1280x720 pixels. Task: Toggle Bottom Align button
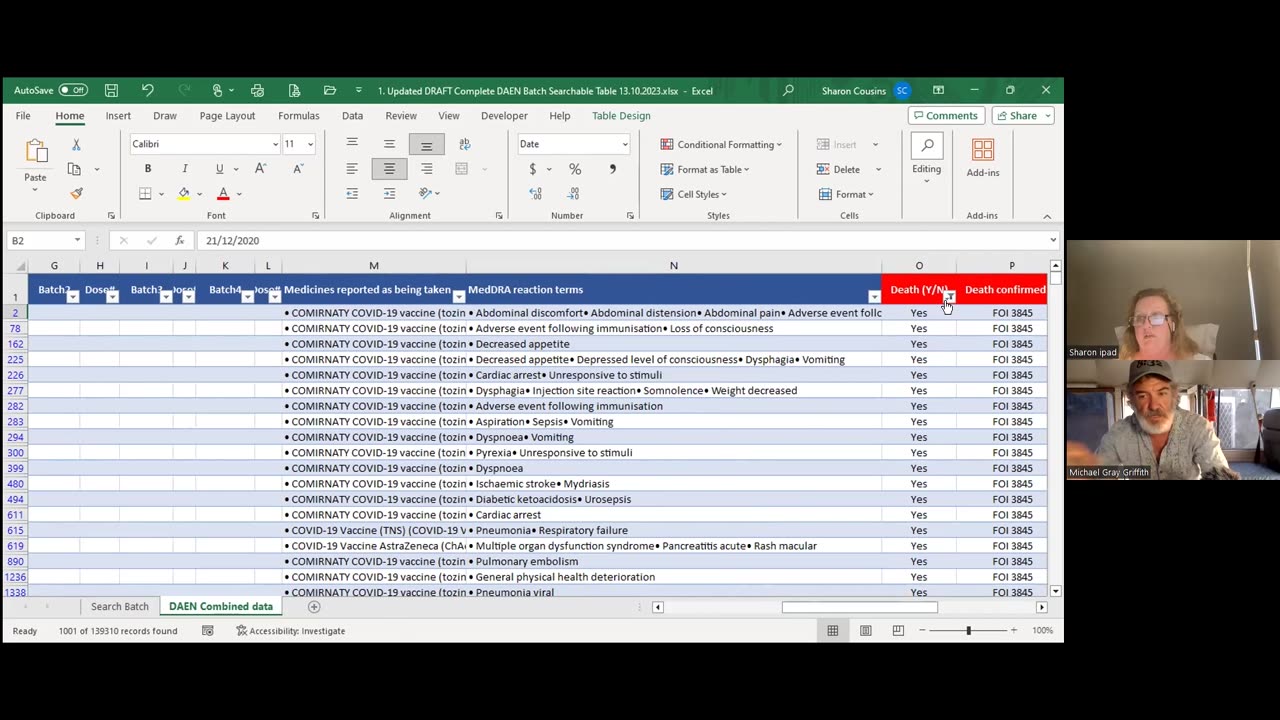click(426, 144)
